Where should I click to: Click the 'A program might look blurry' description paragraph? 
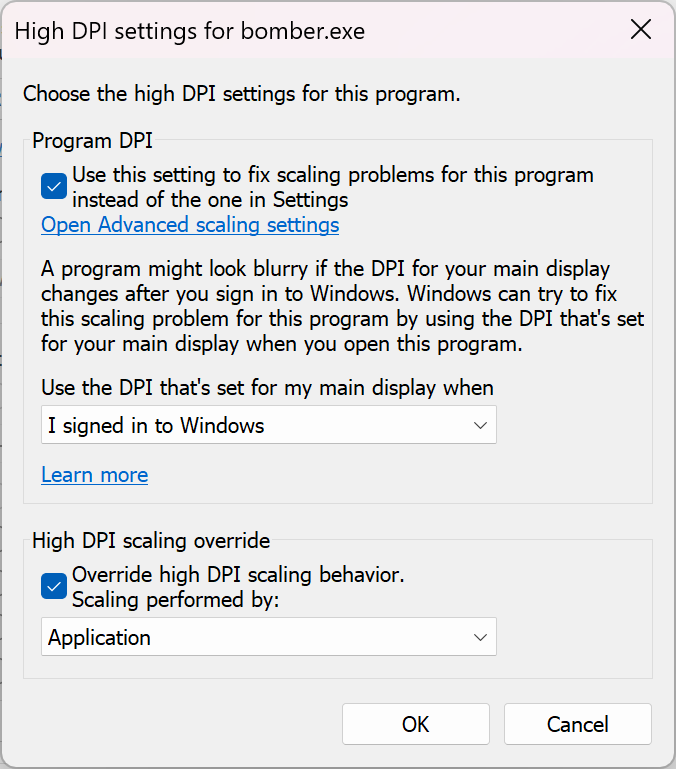click(342, 306)
